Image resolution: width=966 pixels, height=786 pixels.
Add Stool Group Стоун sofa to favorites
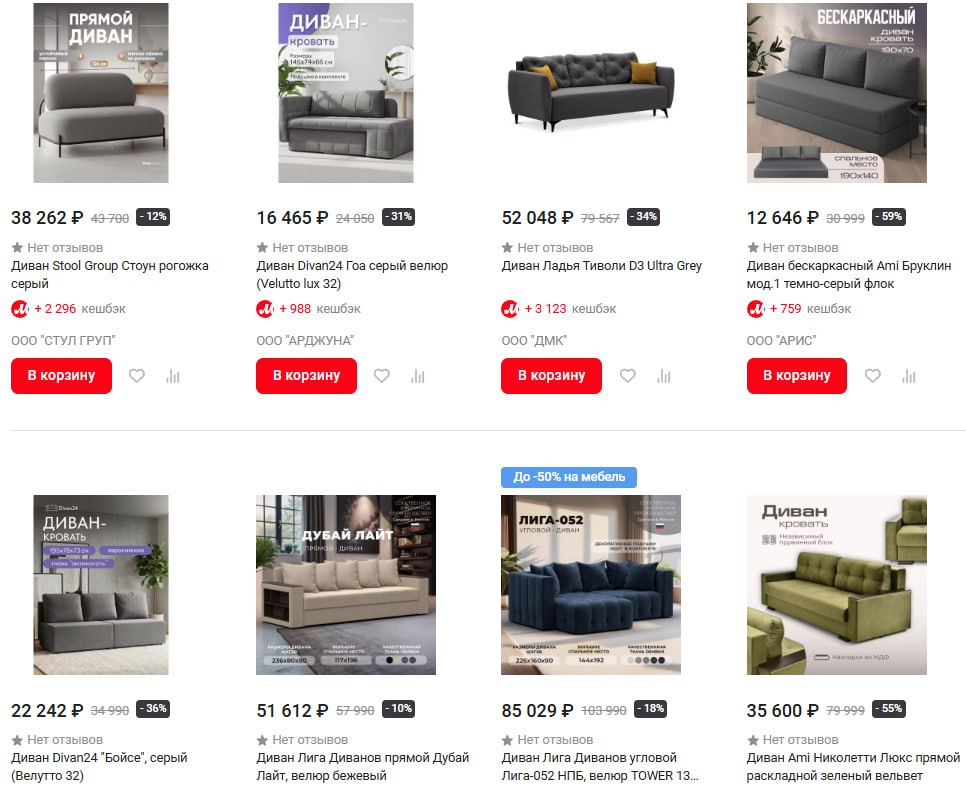(x=137, y=376)
